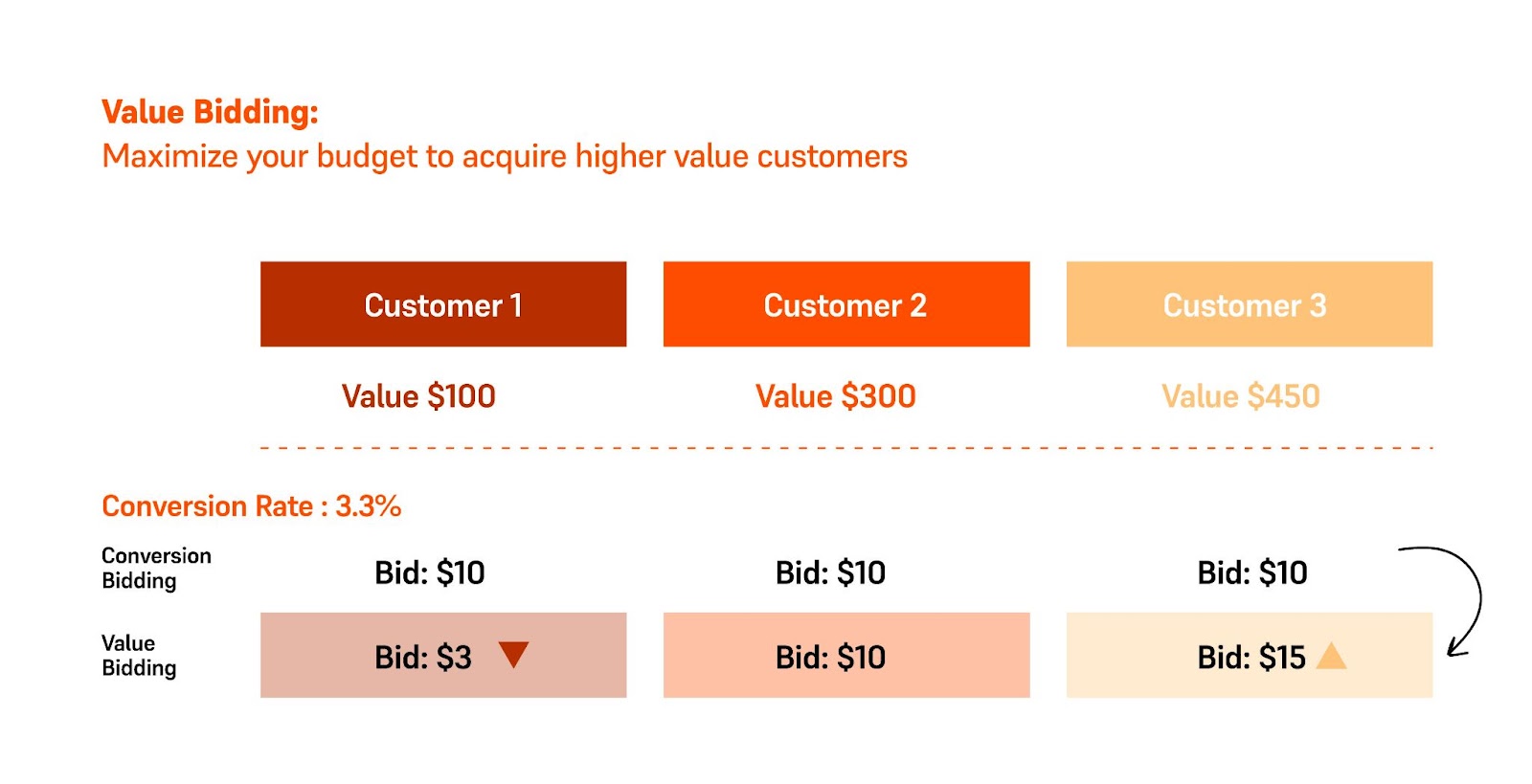
Task: Click the Value Bidding row label
Action: [x=139, y=656]
